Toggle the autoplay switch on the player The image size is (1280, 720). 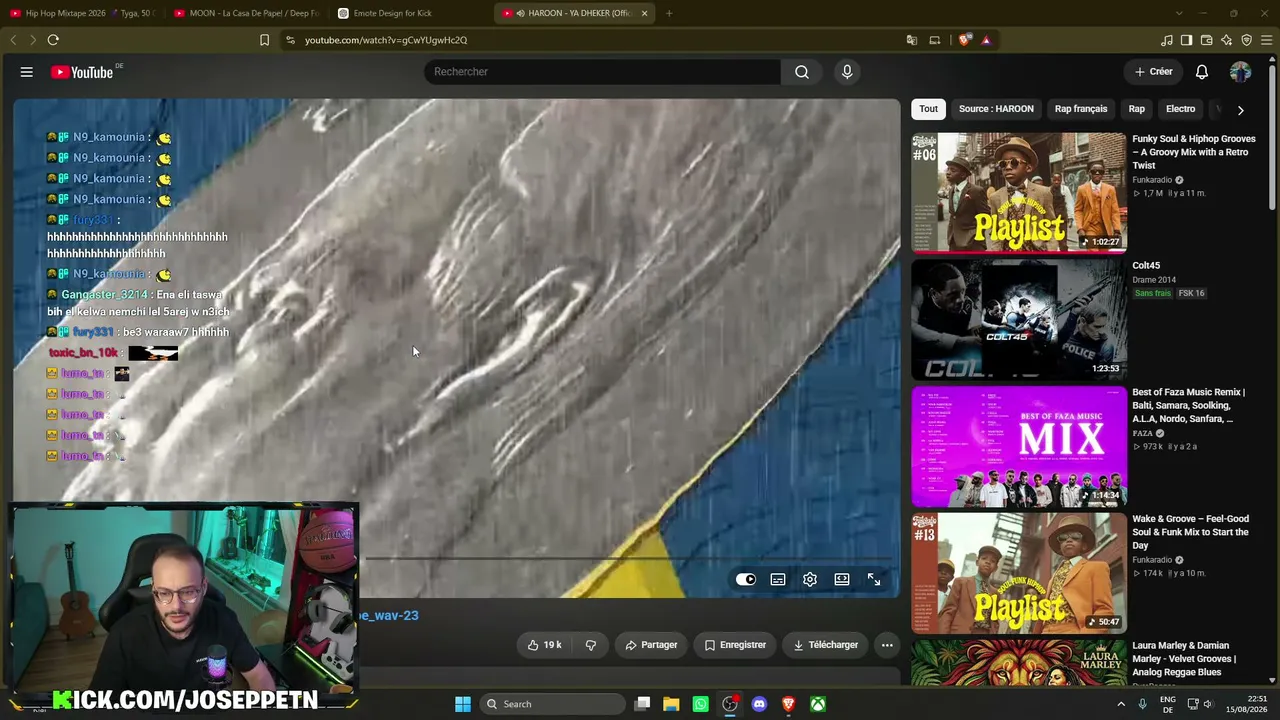pyautogui.click(x=746, y=580)
